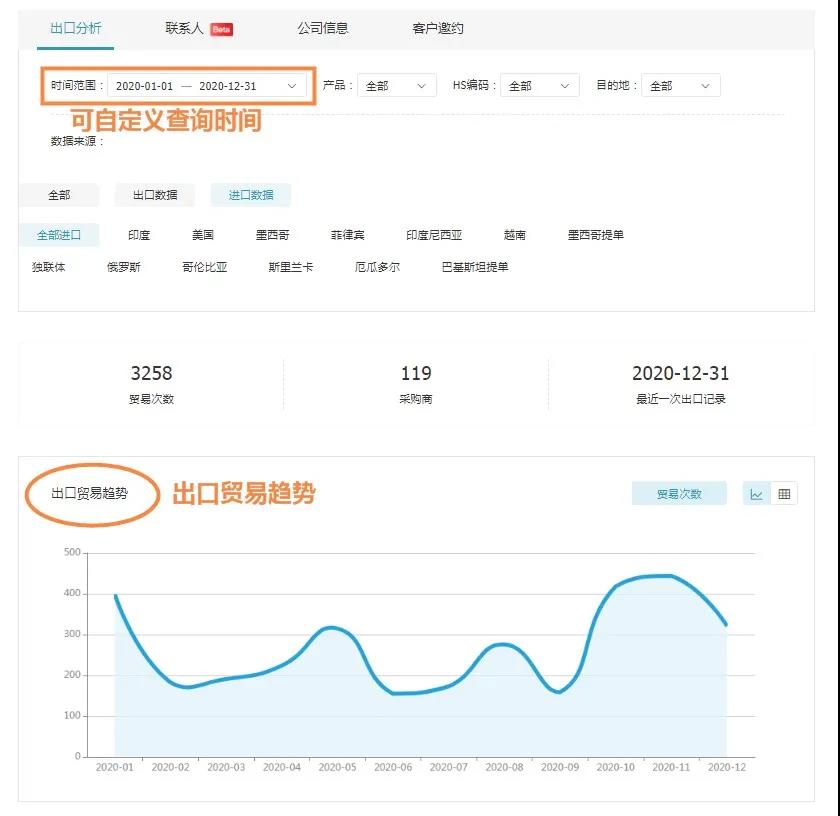This screenshot has height=816, width=840.
Task: Switch to table view icon
Action: coord(784,494)
